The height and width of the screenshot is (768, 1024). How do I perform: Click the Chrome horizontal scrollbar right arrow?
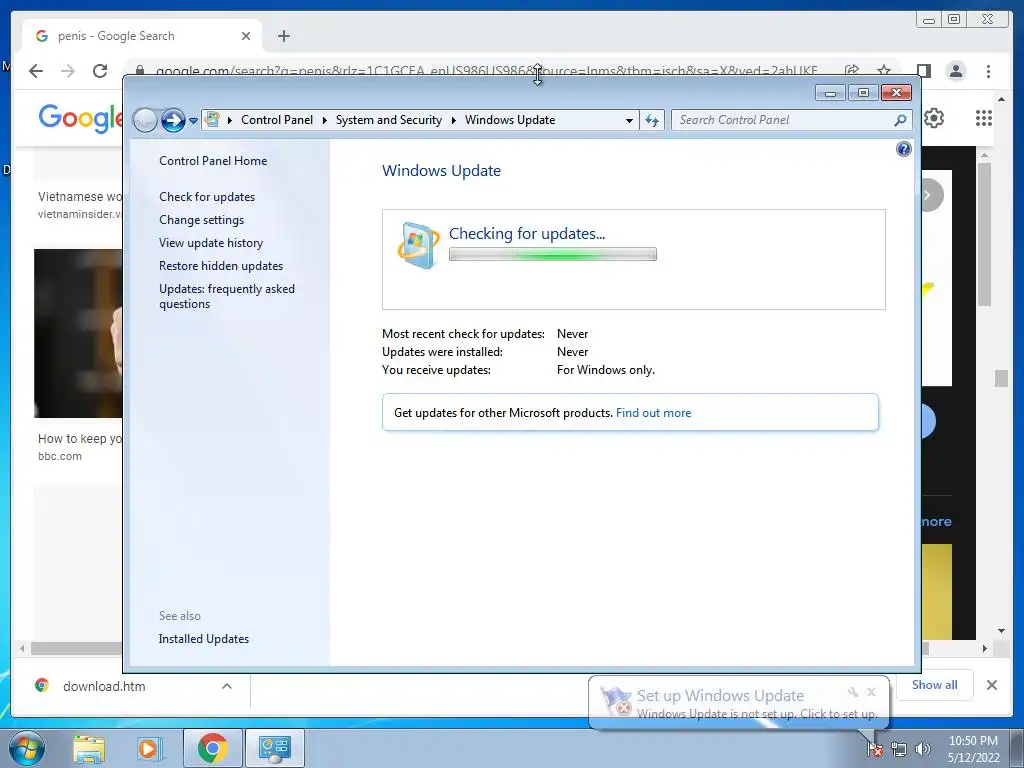(x=985, y=648)
